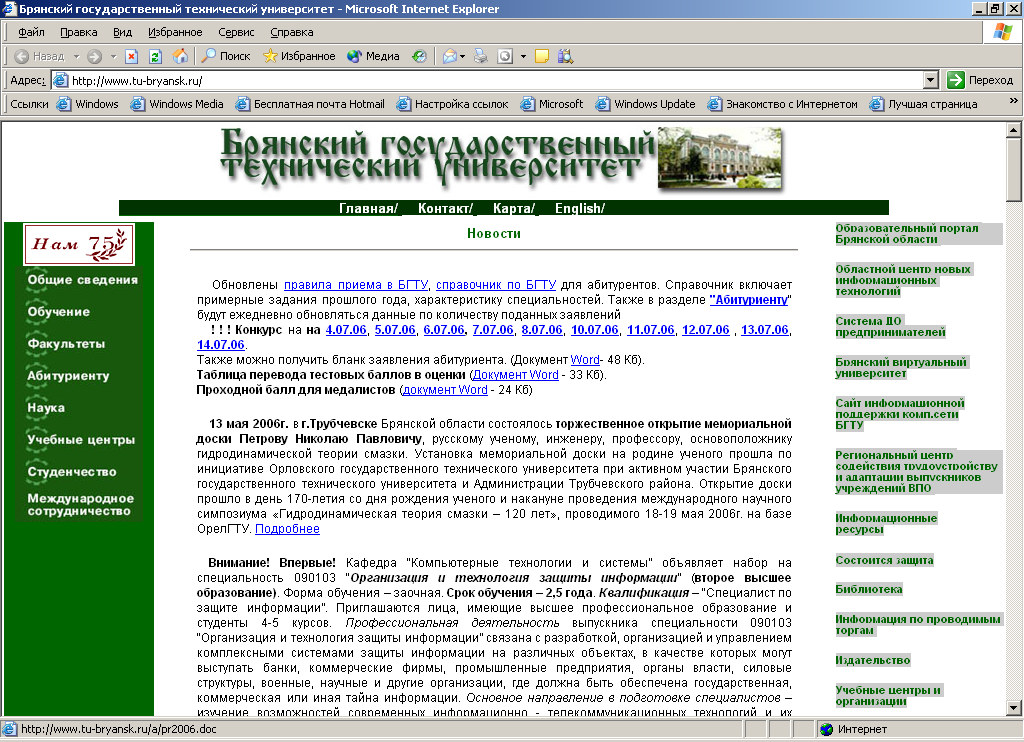Viewport: 1024px width, 742px height.
Task: Click the yellow Discuss note icon
Action: point(541,56)
